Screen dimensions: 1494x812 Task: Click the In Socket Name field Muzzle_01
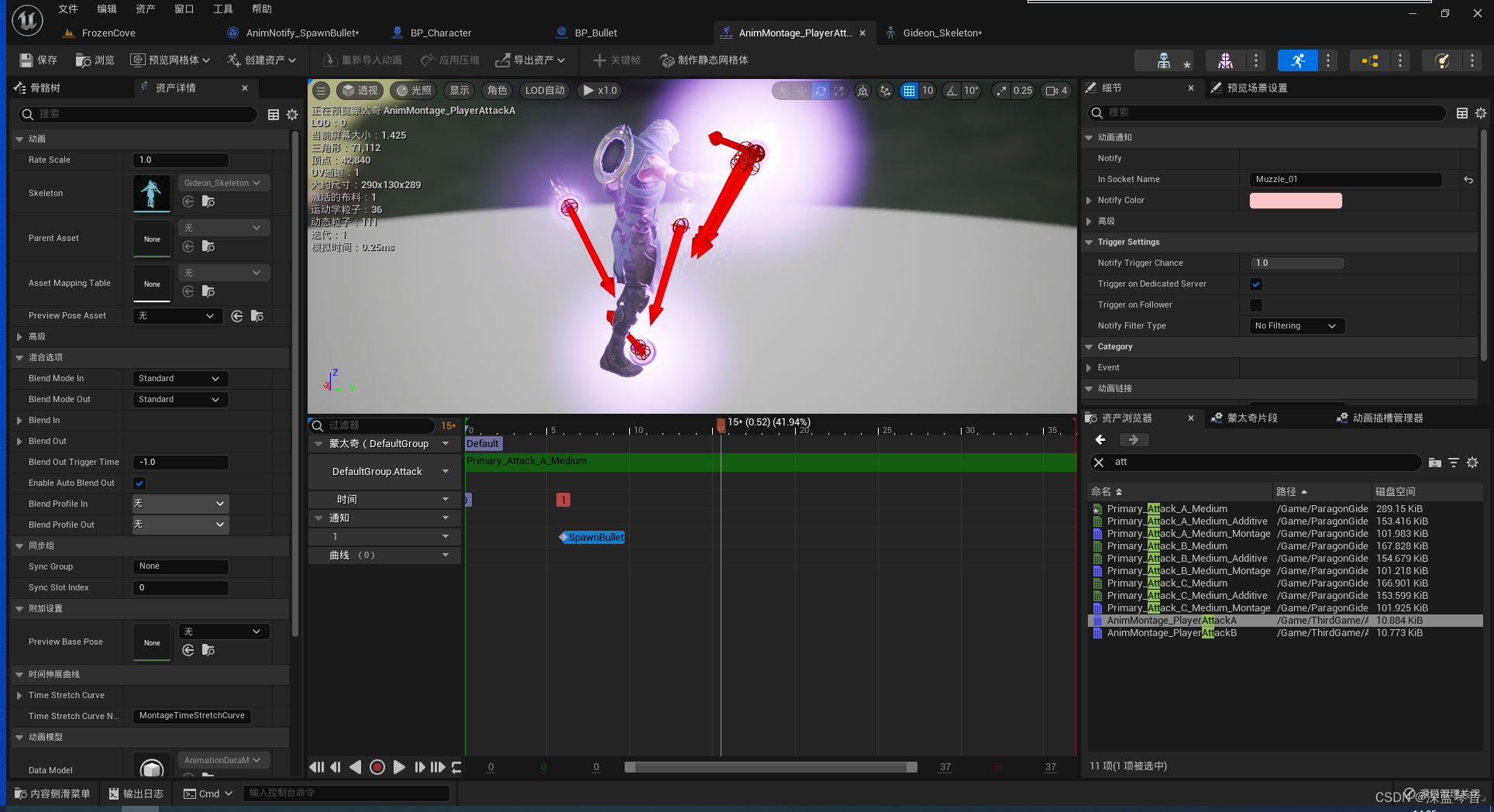(1345, 180)
